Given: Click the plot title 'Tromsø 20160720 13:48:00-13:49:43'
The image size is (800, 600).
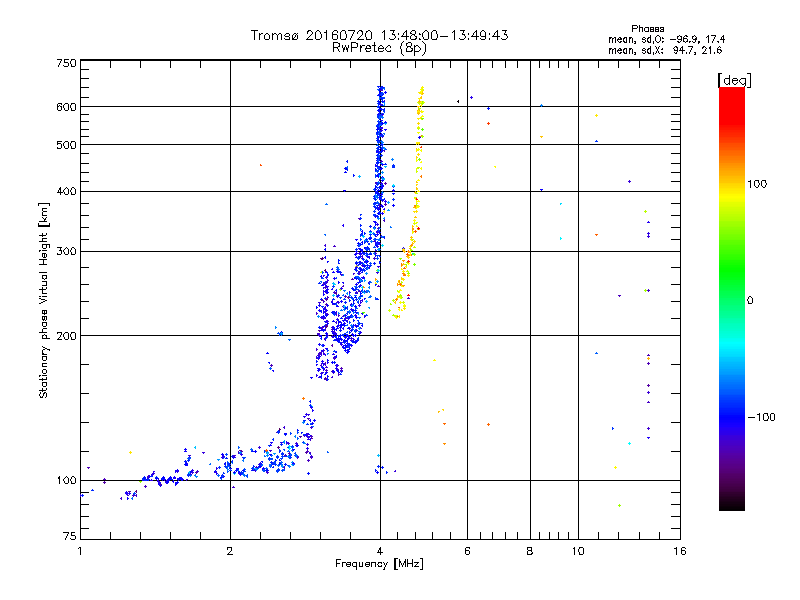Looking at the screenshot, I should tap(379, 35).
